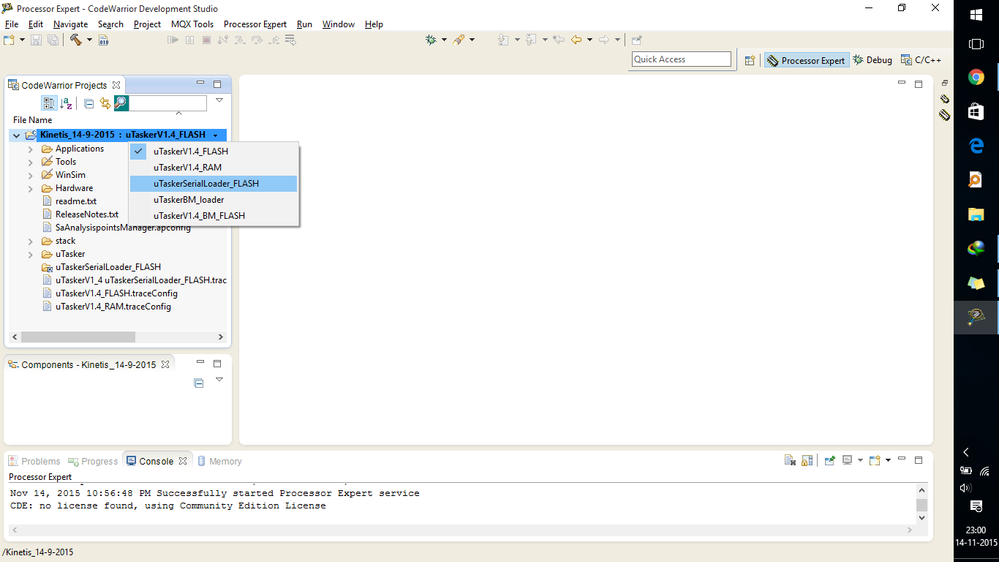
Task: Switch to the Progress tab
Action: 93,461
